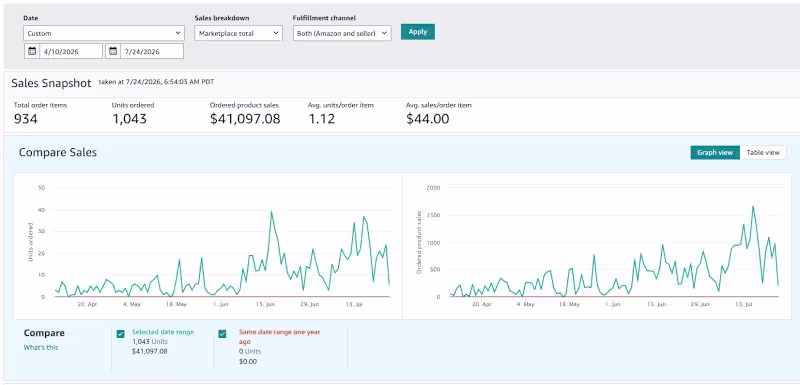Toggle Same date range one year ago checkbox
This screenshot has height=385, width=800.
[x=222, y=334]
